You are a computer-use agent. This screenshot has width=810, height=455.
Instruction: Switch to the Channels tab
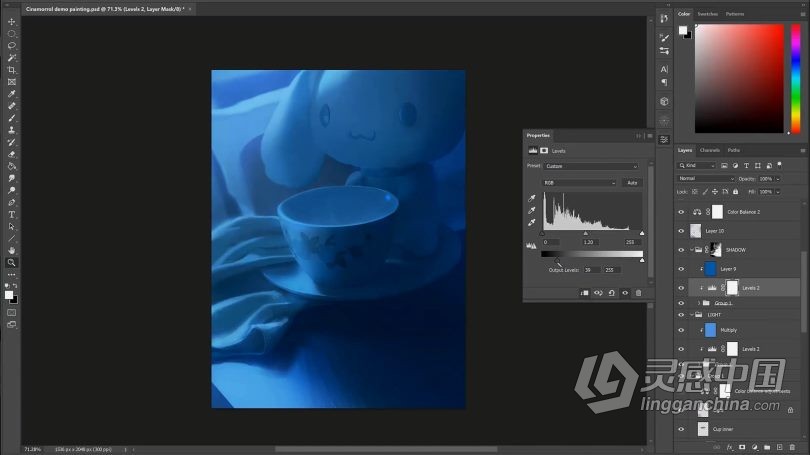pyautogui.click(x=709, y=150)
